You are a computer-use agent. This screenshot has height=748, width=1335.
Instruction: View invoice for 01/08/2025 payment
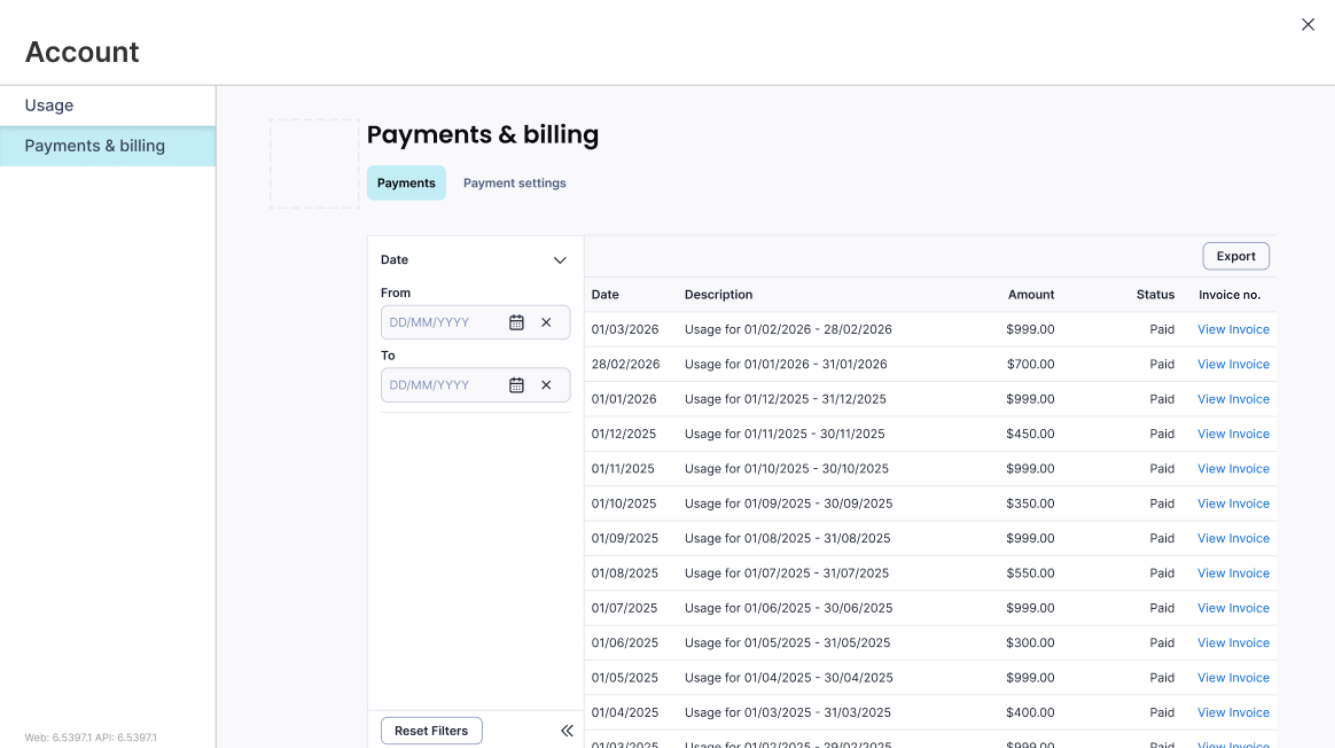[x=1233, y=574]
